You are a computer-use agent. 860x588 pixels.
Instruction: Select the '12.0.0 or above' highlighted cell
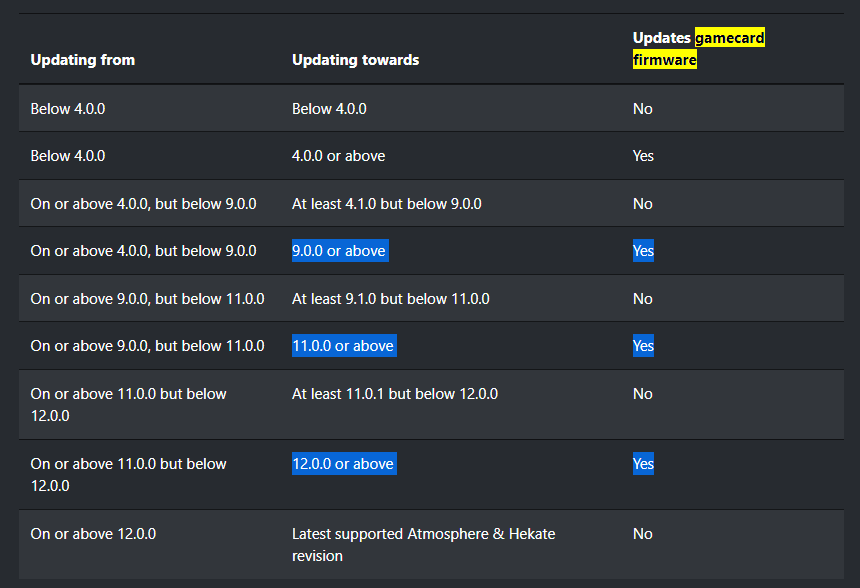coord(344,463)
